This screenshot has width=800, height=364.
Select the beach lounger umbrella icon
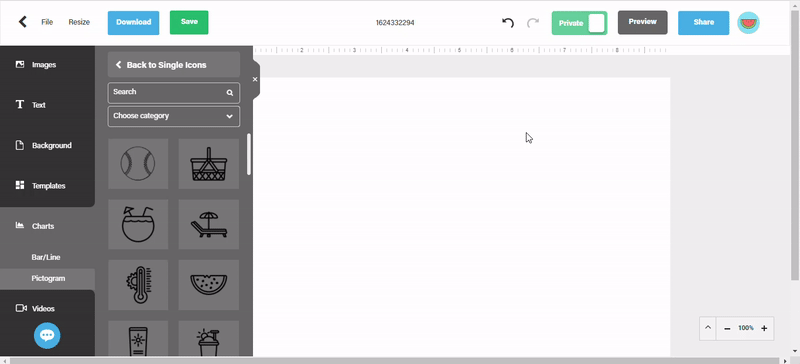pos(209,224)
